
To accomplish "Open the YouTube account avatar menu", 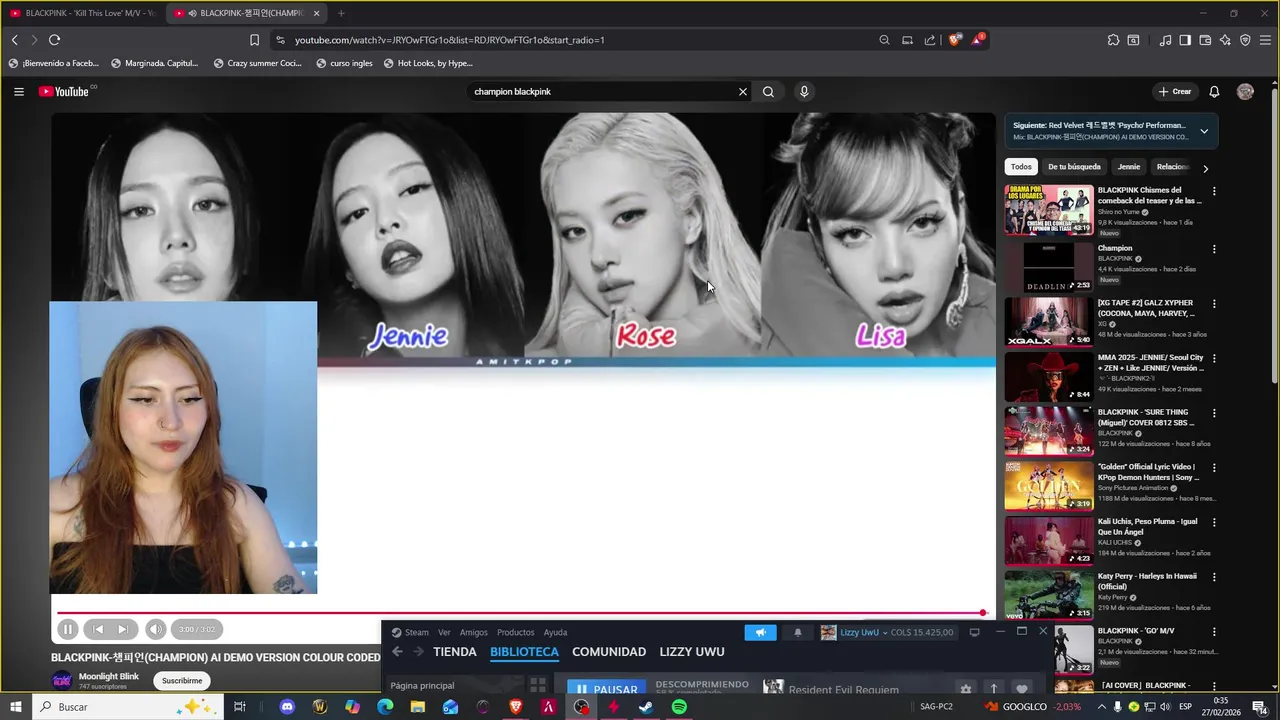I will click(1245, 91).
